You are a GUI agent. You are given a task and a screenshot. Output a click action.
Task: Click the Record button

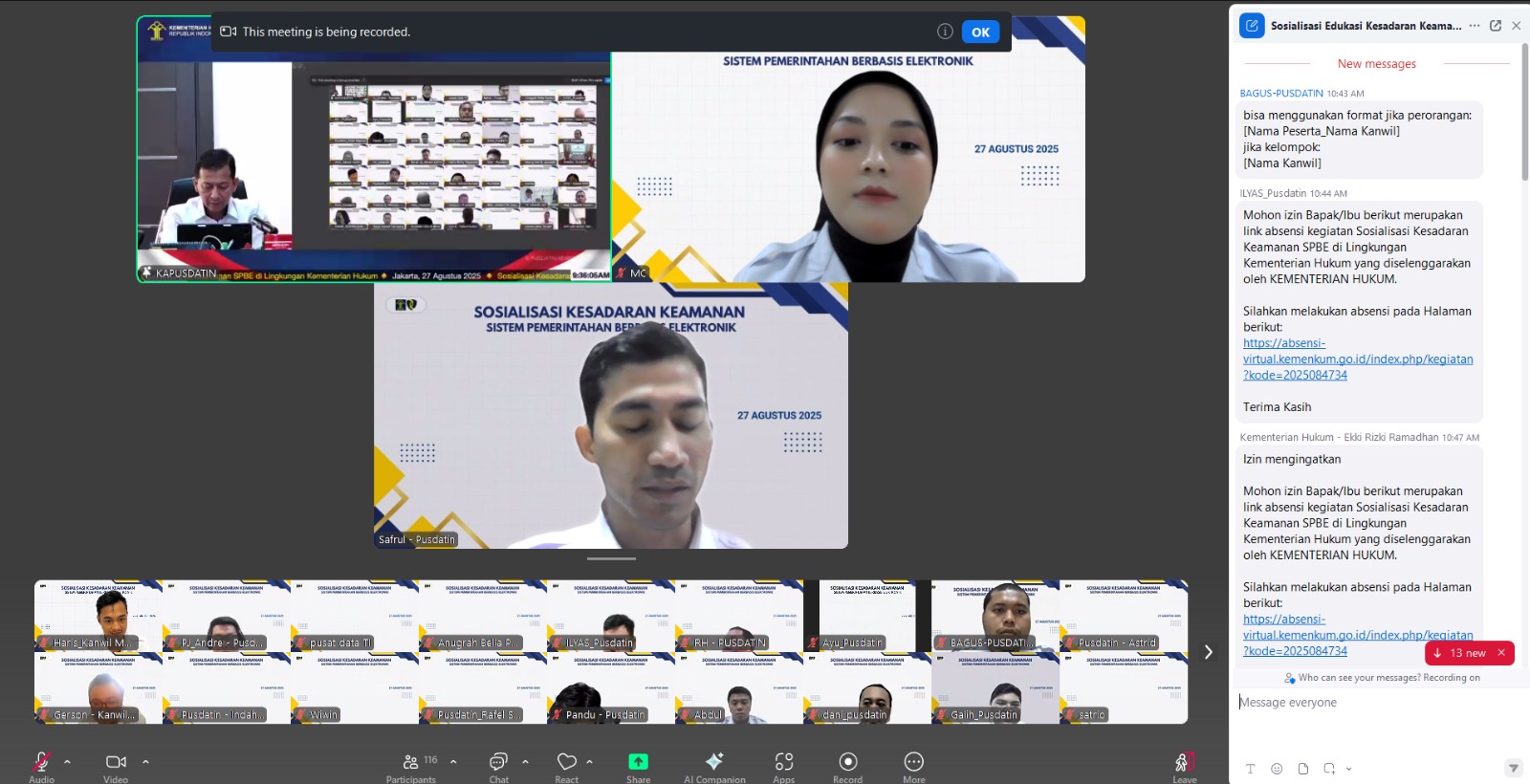click(847, 763)
